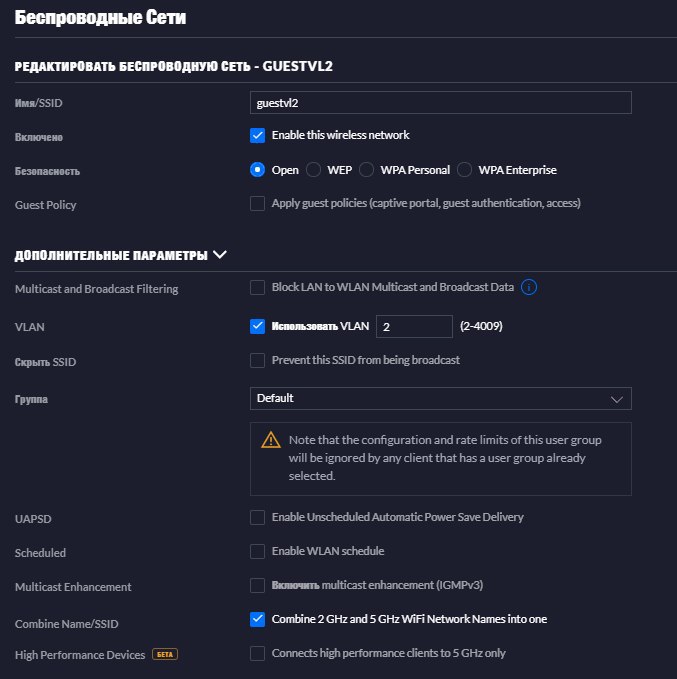
Task: Check Block LAN to WLAN Multicast
Action: (257, 287)
